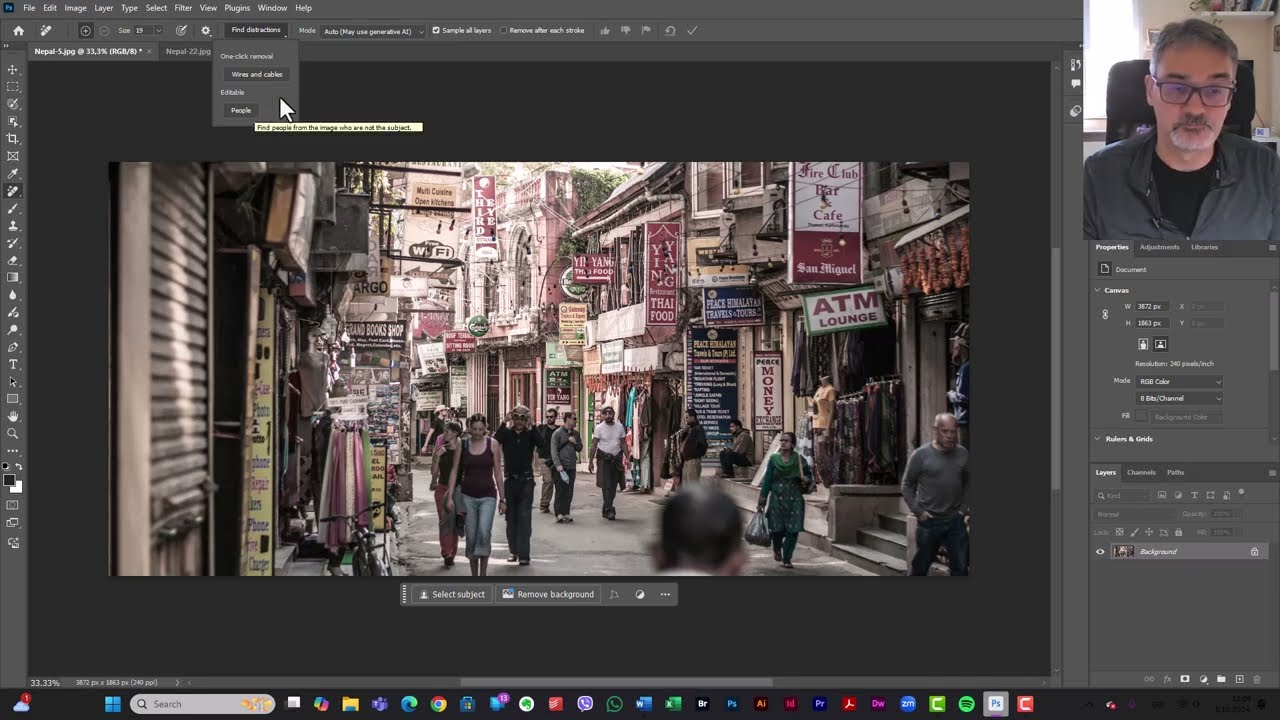1280x720 pixels.
Task: Open the Filter menu
Action: [183, 8]
